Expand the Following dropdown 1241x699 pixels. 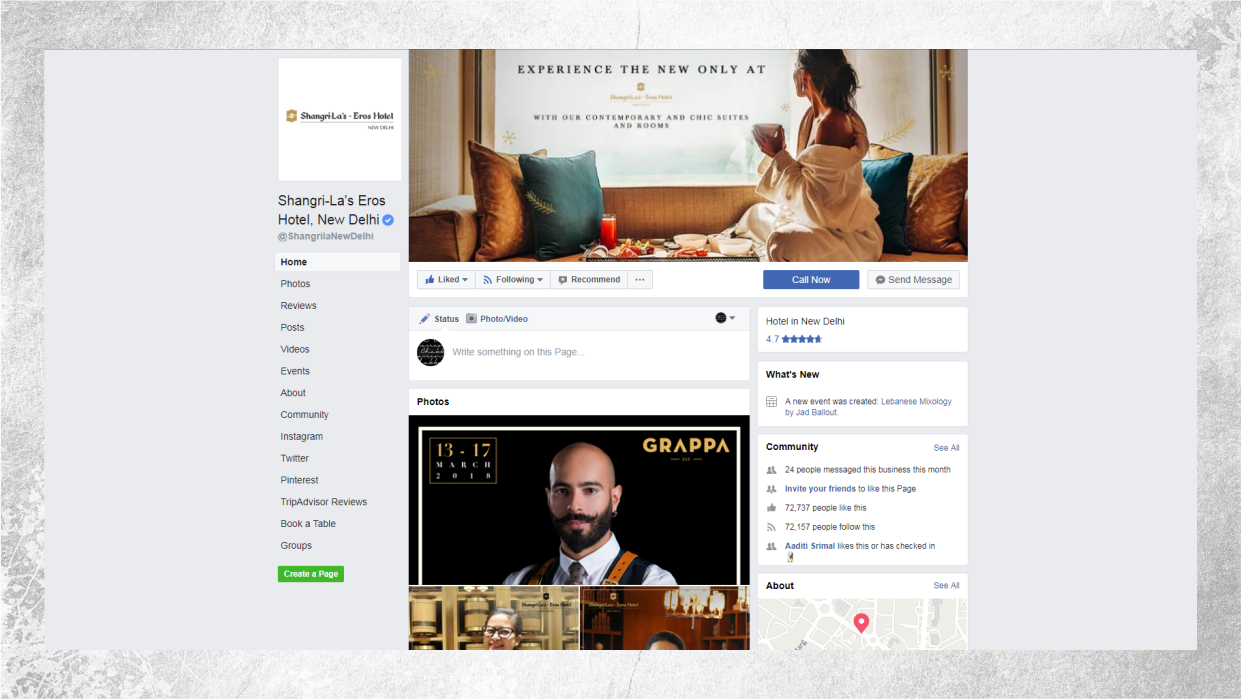(x=513, y=280)
